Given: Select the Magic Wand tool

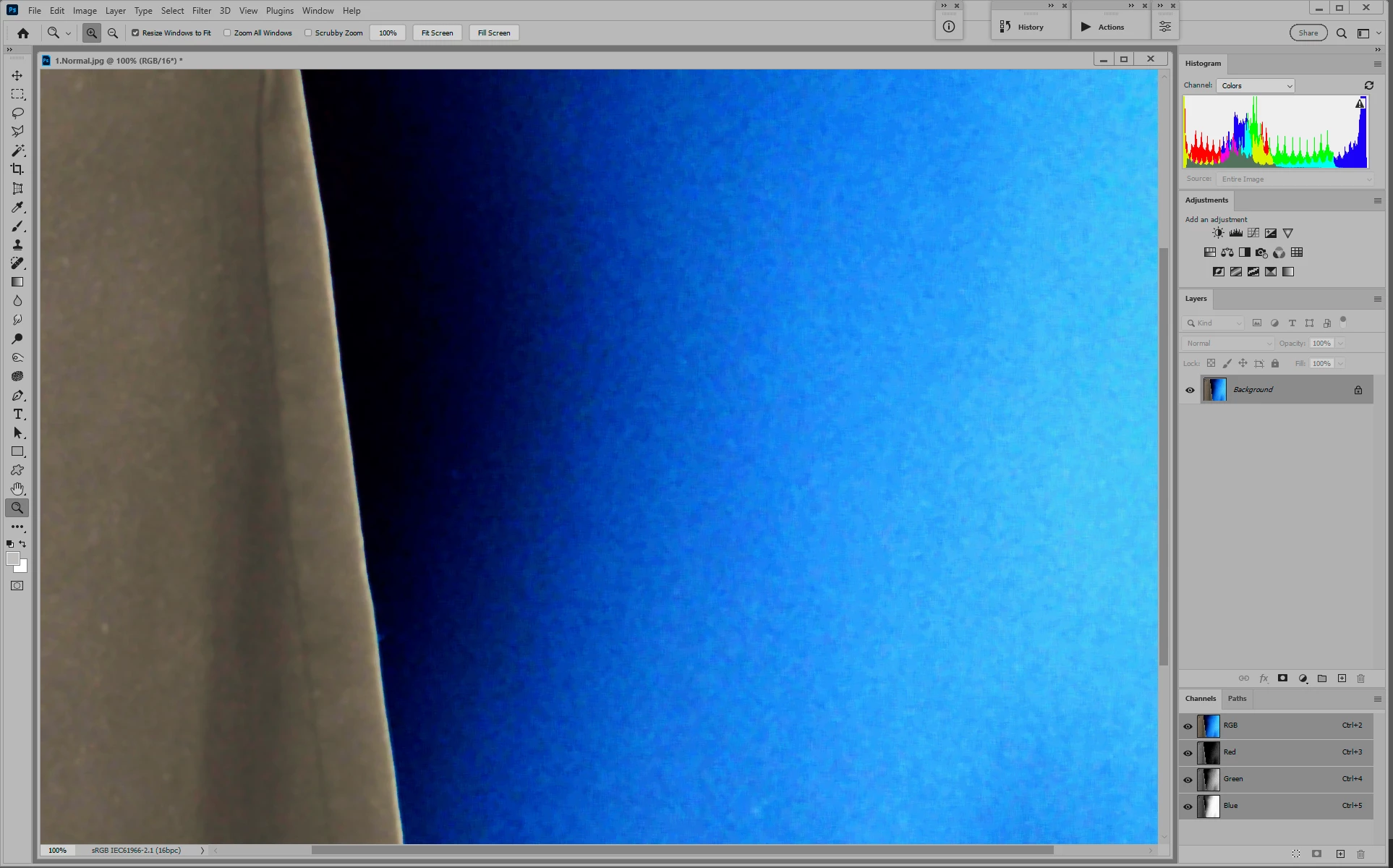Looking at the screenshot, I should 17,150.
